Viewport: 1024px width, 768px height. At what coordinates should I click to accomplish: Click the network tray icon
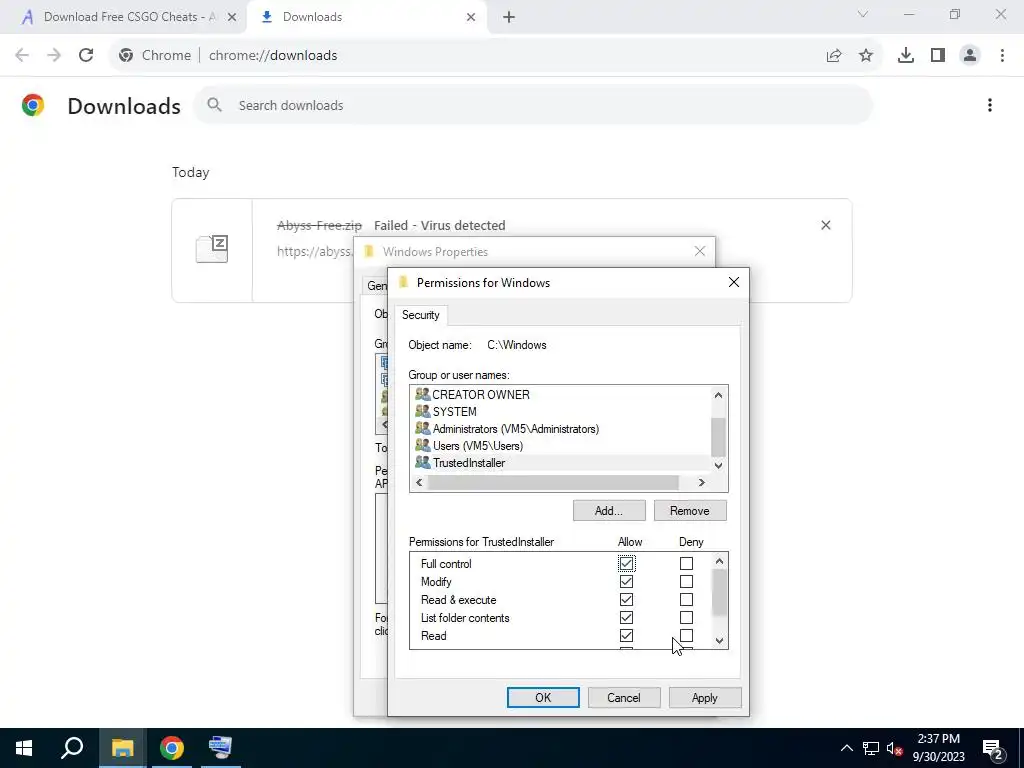871,748
